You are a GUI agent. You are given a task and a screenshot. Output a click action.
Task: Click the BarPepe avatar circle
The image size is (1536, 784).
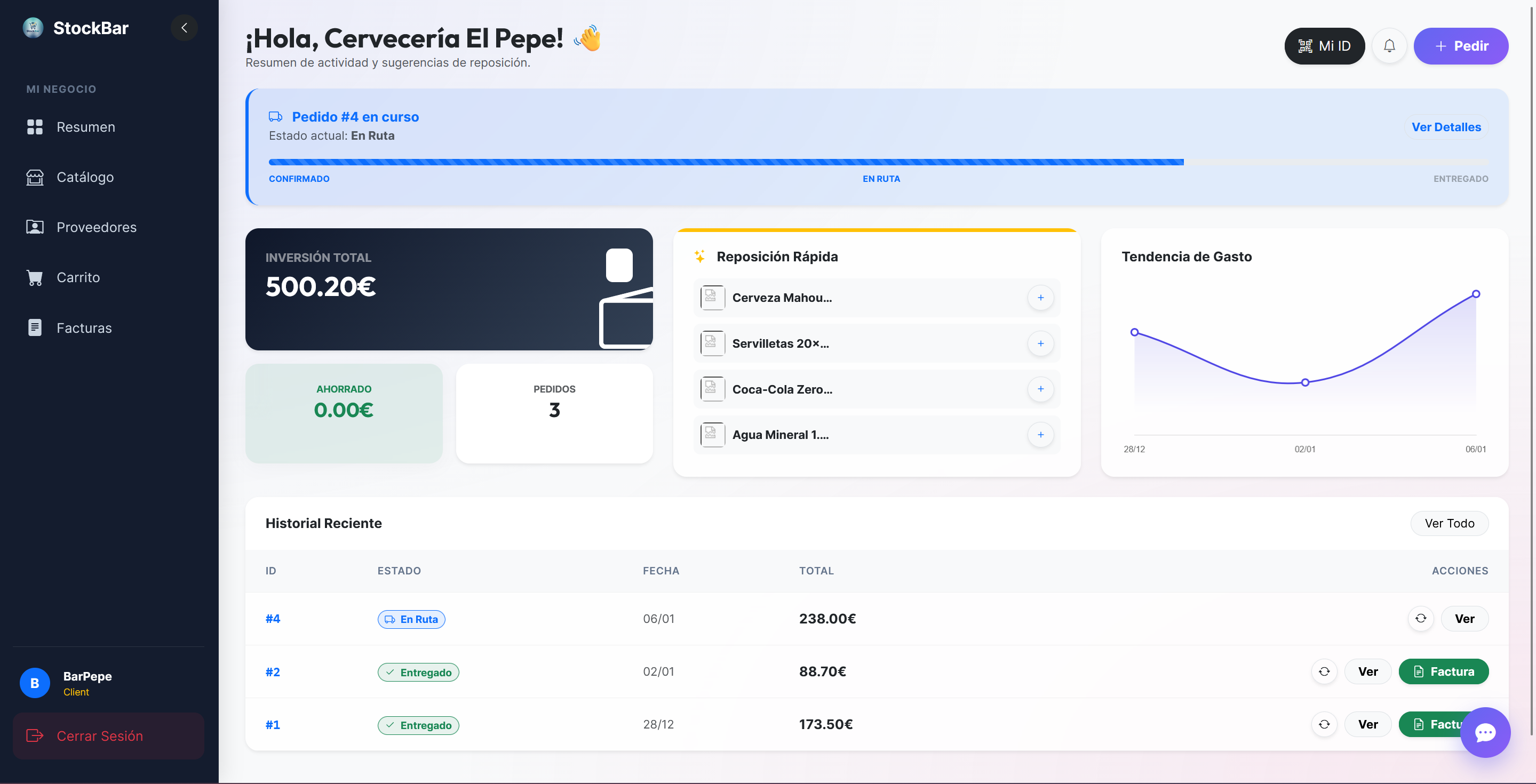pyautogui.click(x=35, y=683)
